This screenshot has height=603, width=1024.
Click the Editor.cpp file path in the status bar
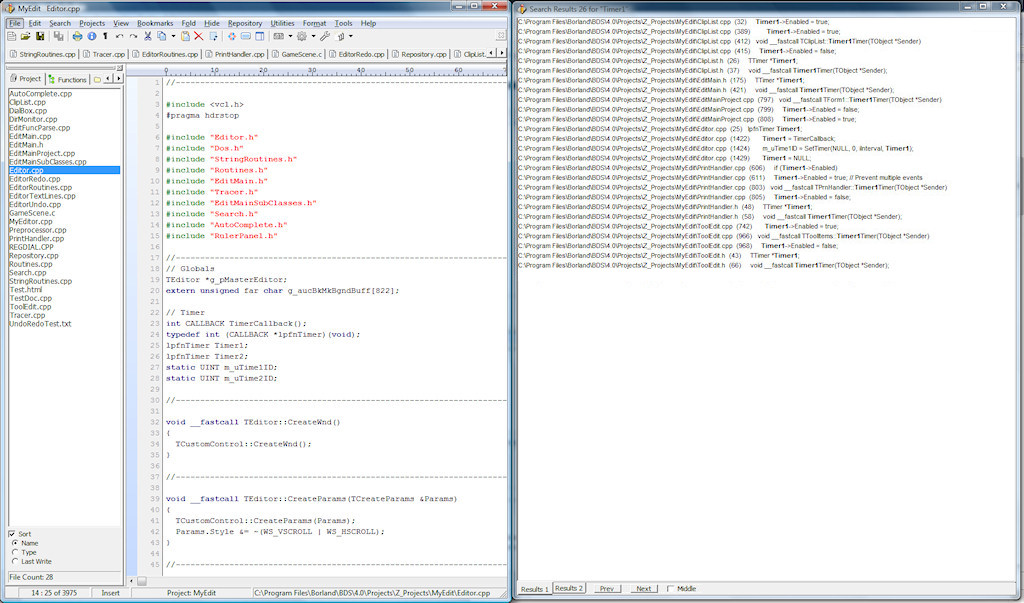click(x=372, y=593)
